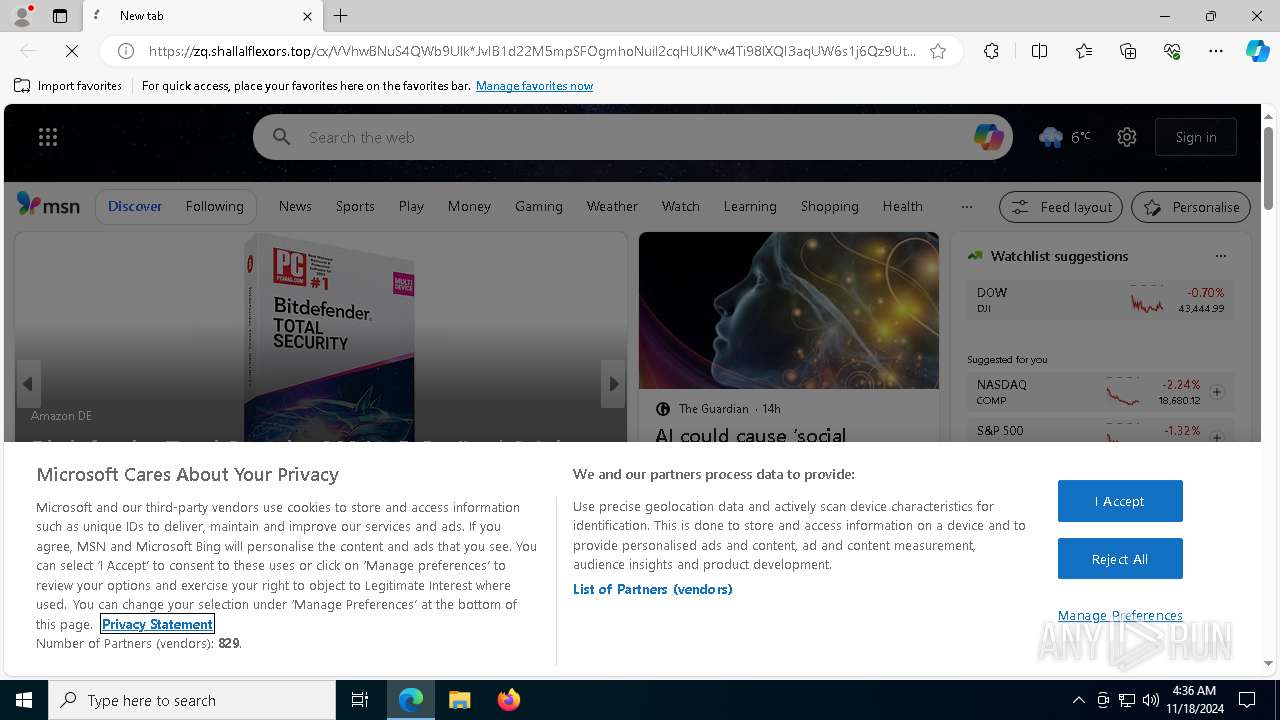Open the Shopping section

830,206
